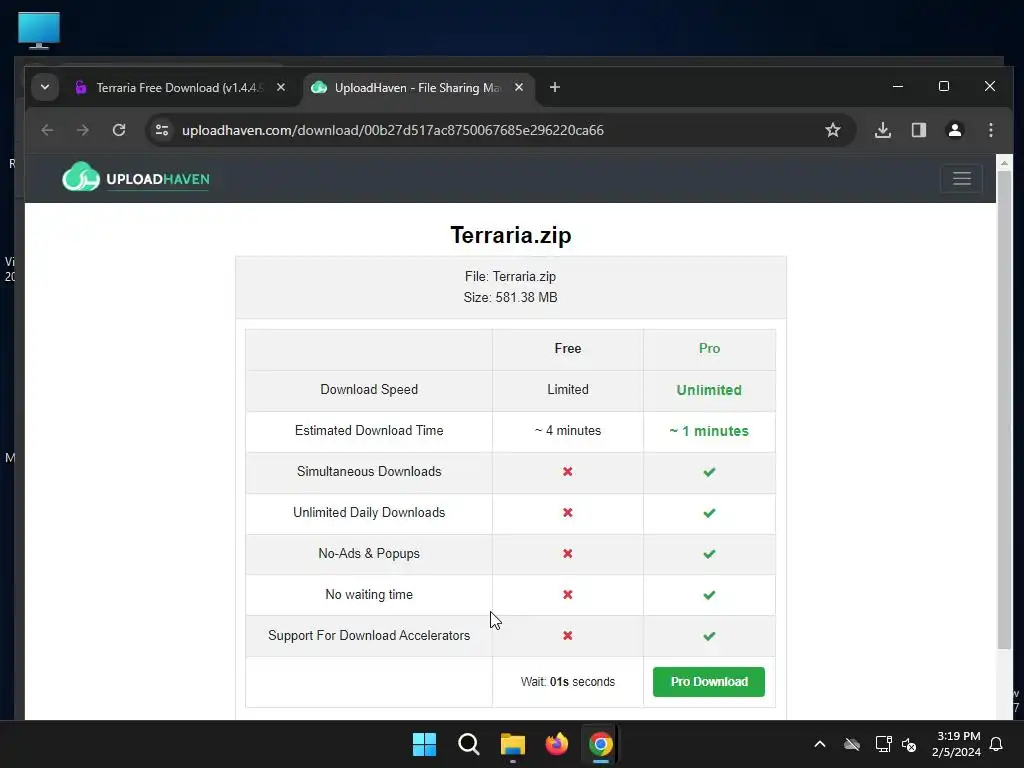Screen dimensions: 1024x768
Task: Click green check for No-Ads & Popups
Action: tap(709, 554)
